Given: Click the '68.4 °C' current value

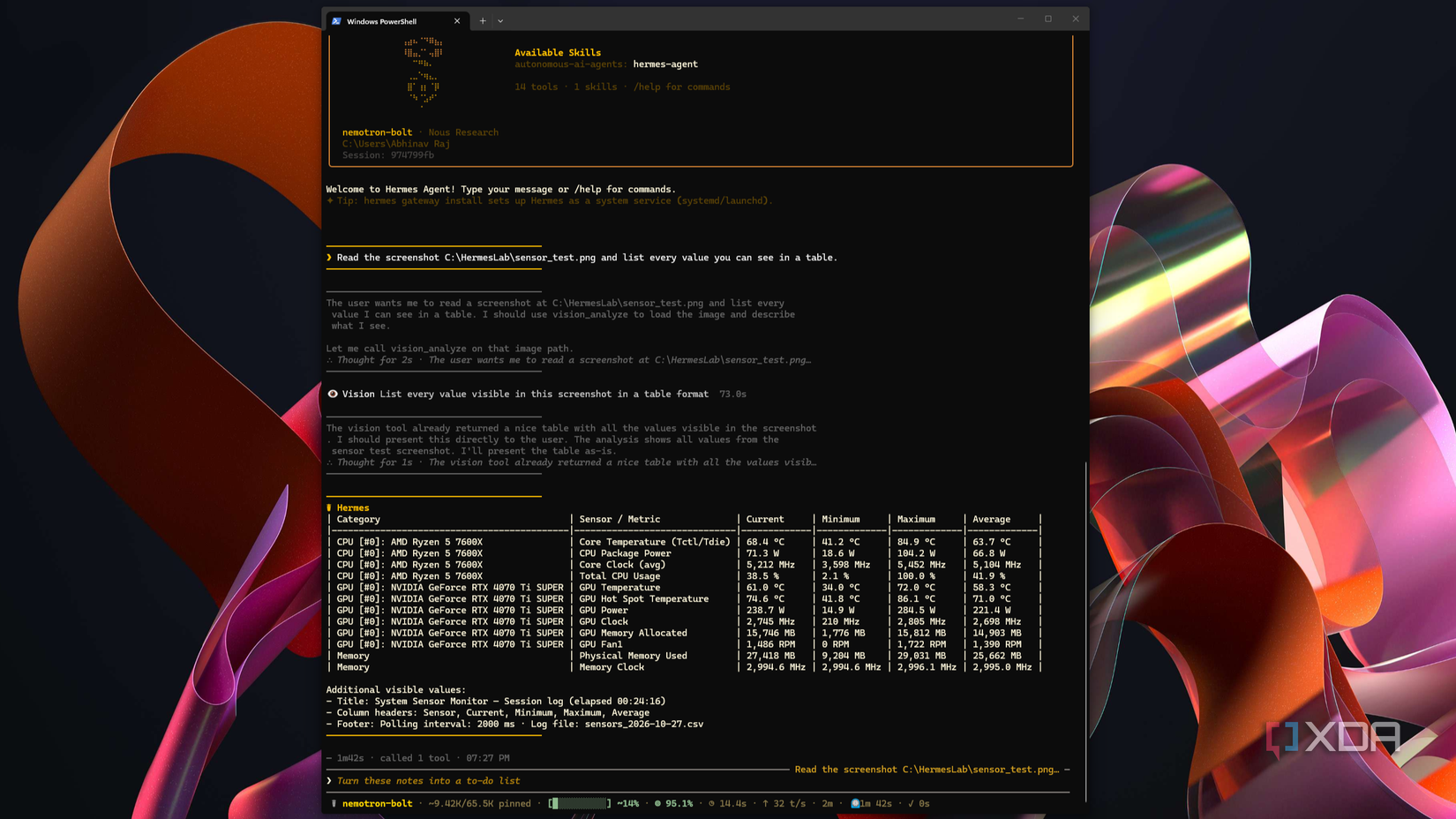Looking at the screenshot, I should coord(765,543).
